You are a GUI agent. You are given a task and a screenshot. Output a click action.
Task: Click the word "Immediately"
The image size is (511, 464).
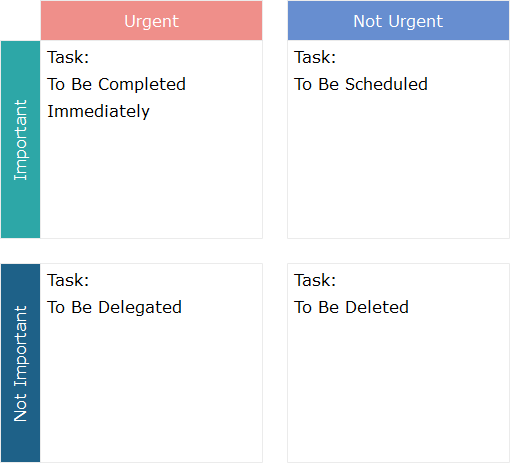coord(98,111)
